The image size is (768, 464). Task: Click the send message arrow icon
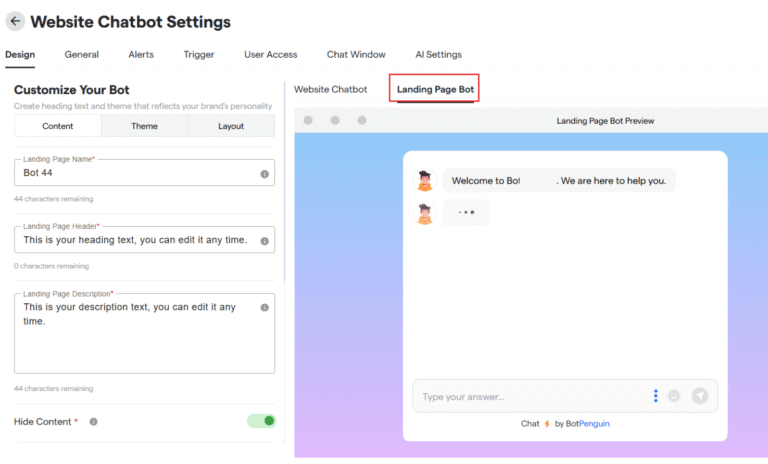pyautogui.click(x=700, y=395)
